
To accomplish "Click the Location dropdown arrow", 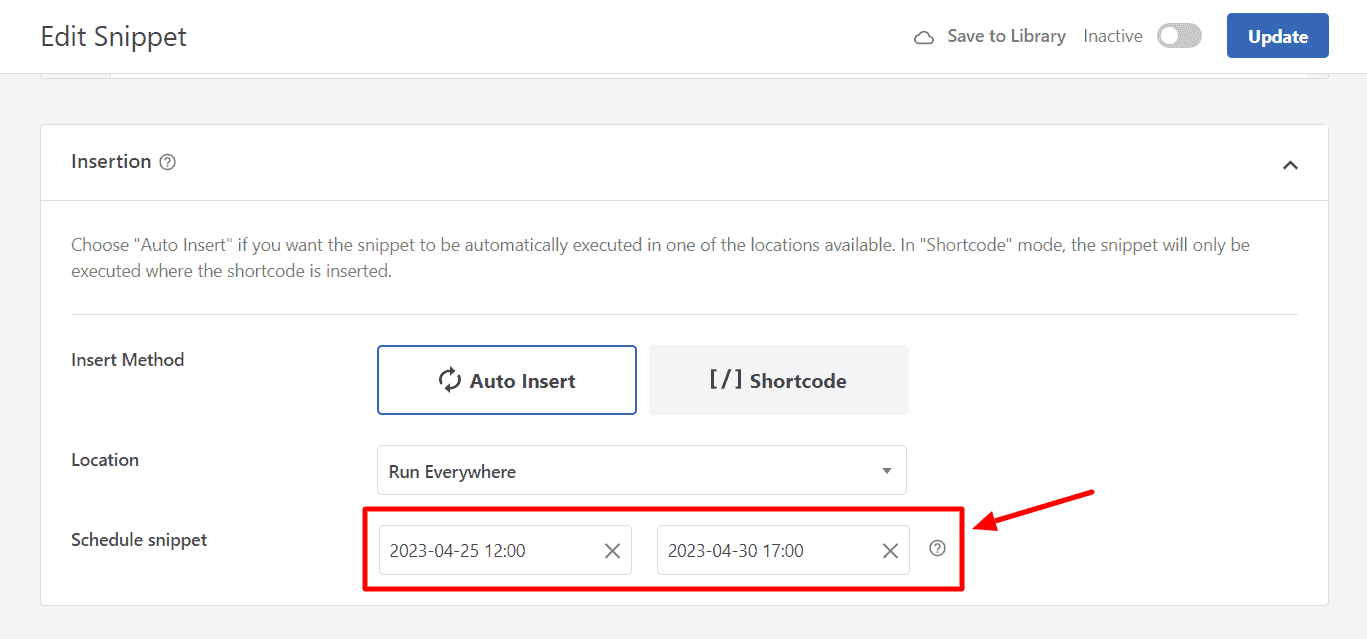I will point(886,471).
